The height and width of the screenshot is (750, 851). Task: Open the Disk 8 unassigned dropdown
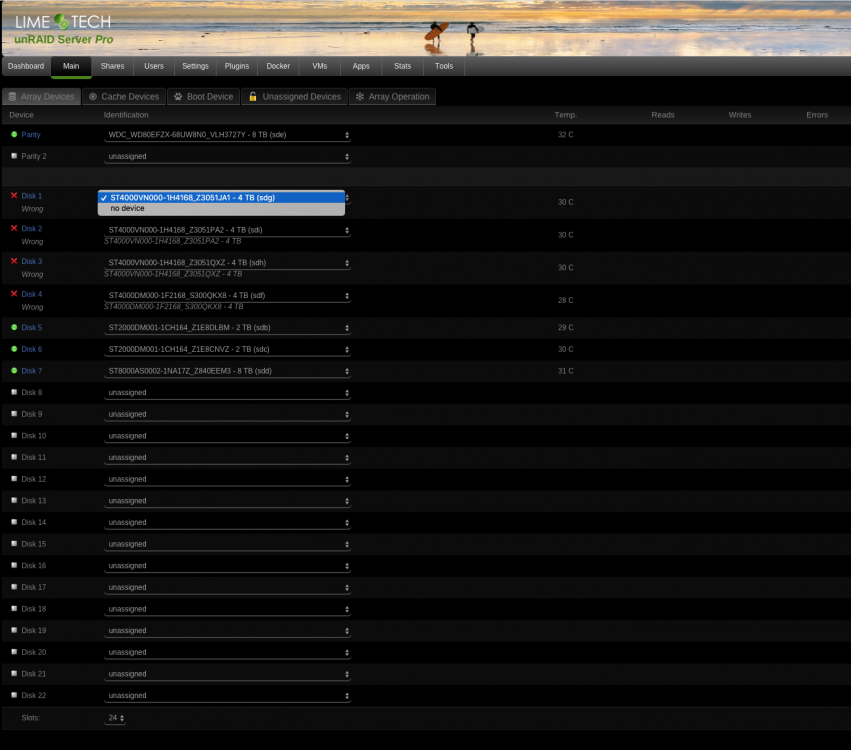(227, 392)
